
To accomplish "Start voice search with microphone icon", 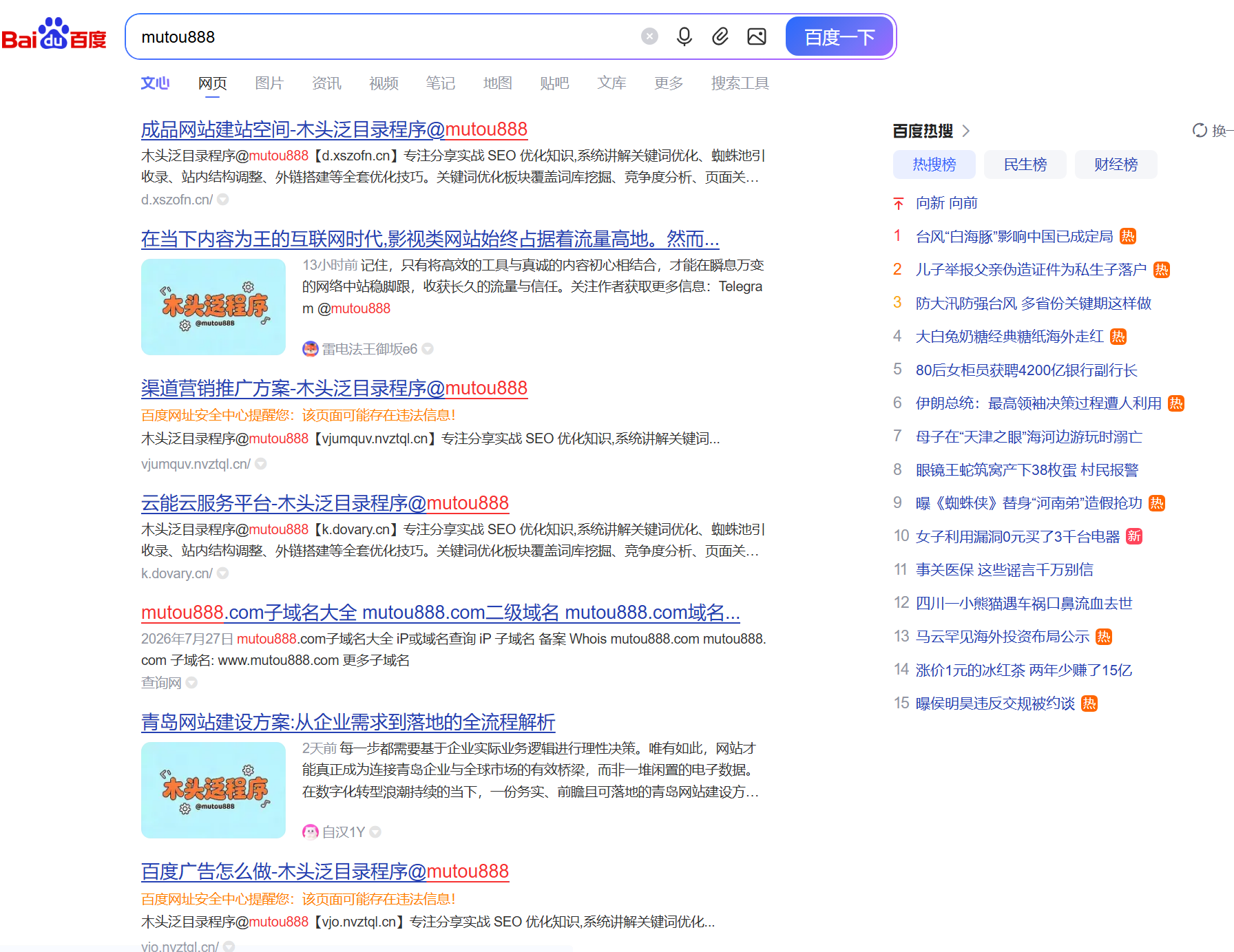I will point(684,36).
